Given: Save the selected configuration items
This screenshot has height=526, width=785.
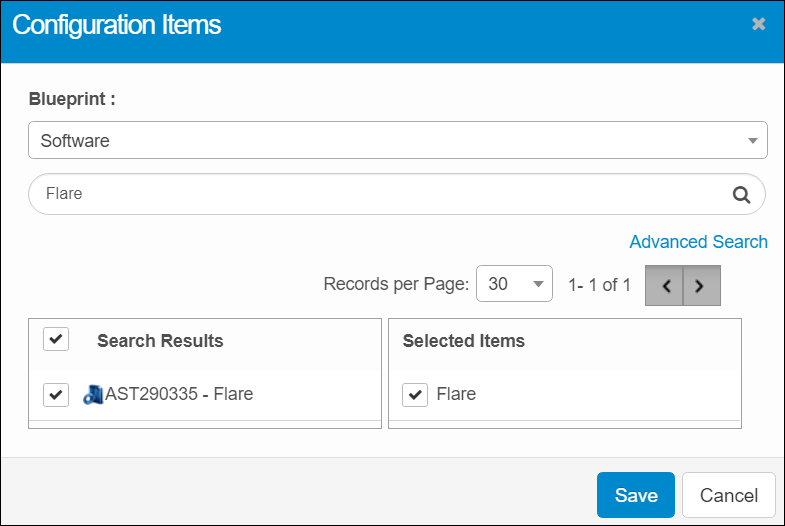Looking at the screenshot, I should 635,495.
